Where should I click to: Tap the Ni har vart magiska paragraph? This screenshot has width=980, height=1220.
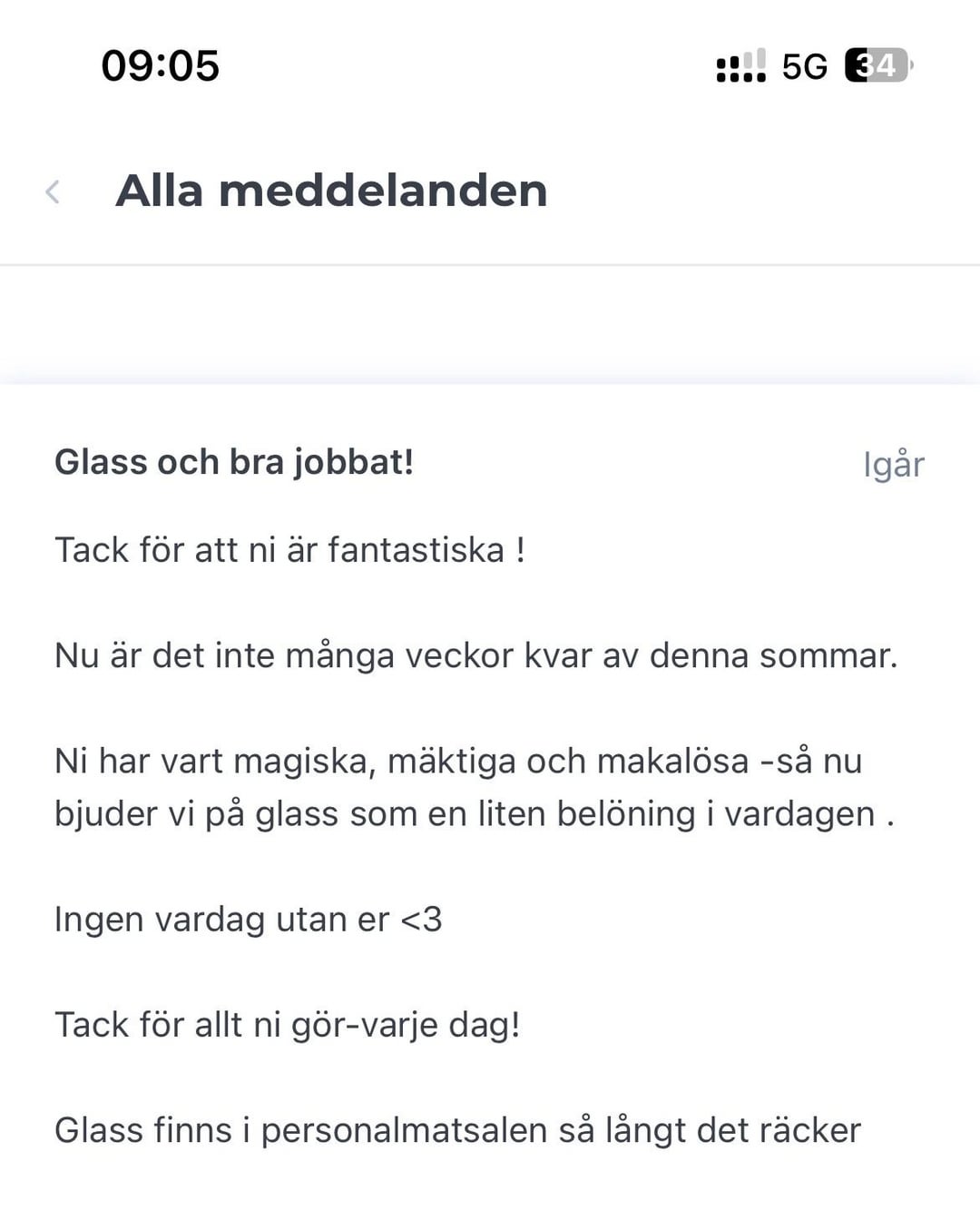pos(475,787)
